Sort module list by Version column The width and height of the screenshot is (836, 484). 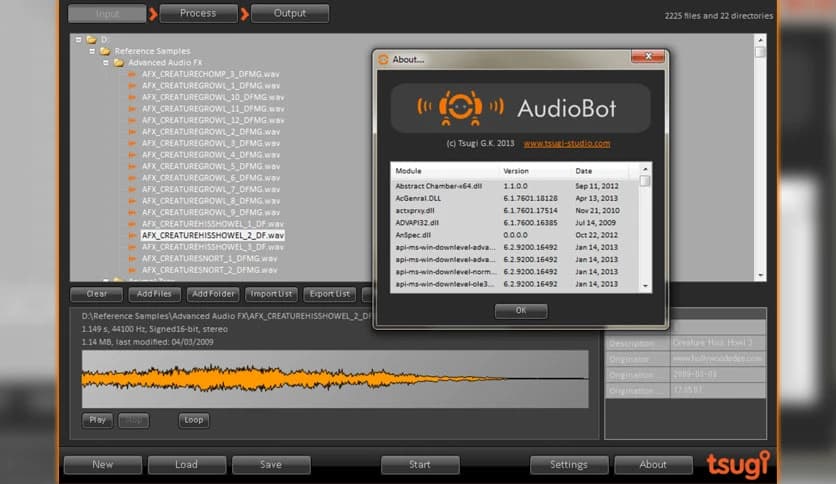coord(535,171)
